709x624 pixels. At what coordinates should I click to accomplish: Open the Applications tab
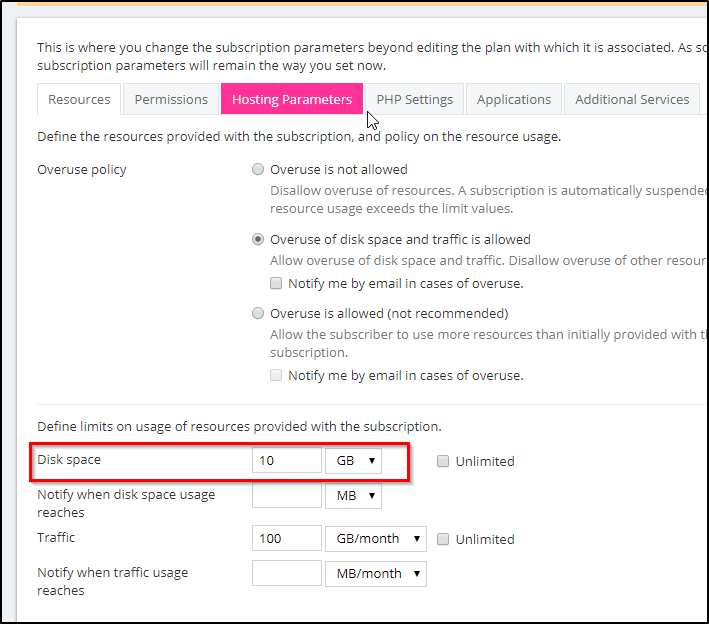514,99
